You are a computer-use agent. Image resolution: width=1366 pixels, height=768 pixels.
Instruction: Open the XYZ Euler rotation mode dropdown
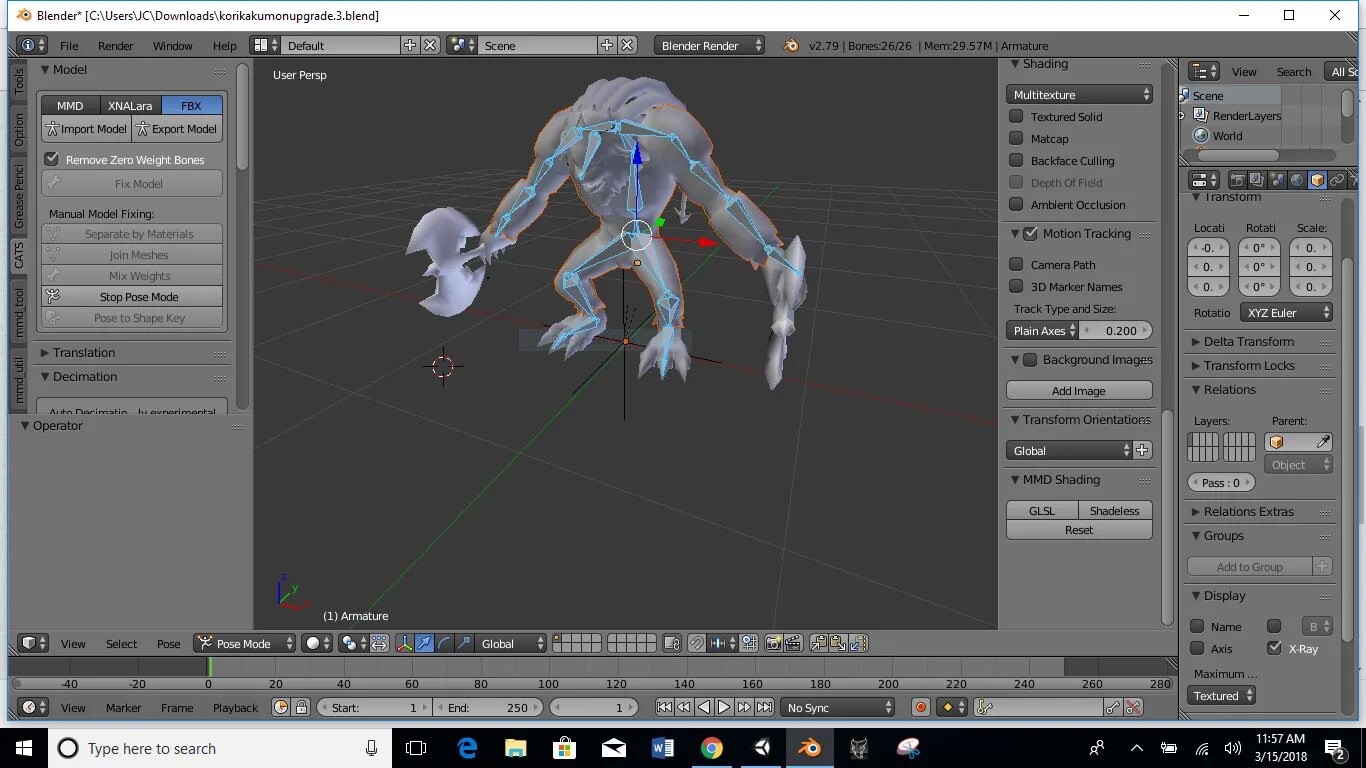click(x=1287, y=312)
